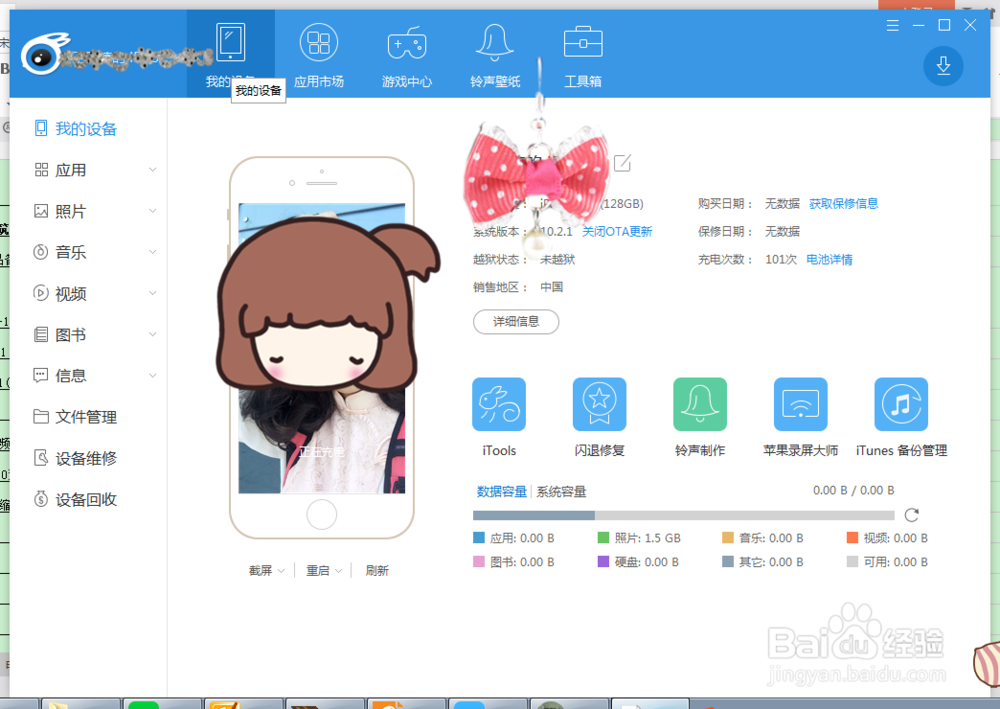Open the 电池详情 battery details link
The image size is (1000, 709).
click(830, 259)
